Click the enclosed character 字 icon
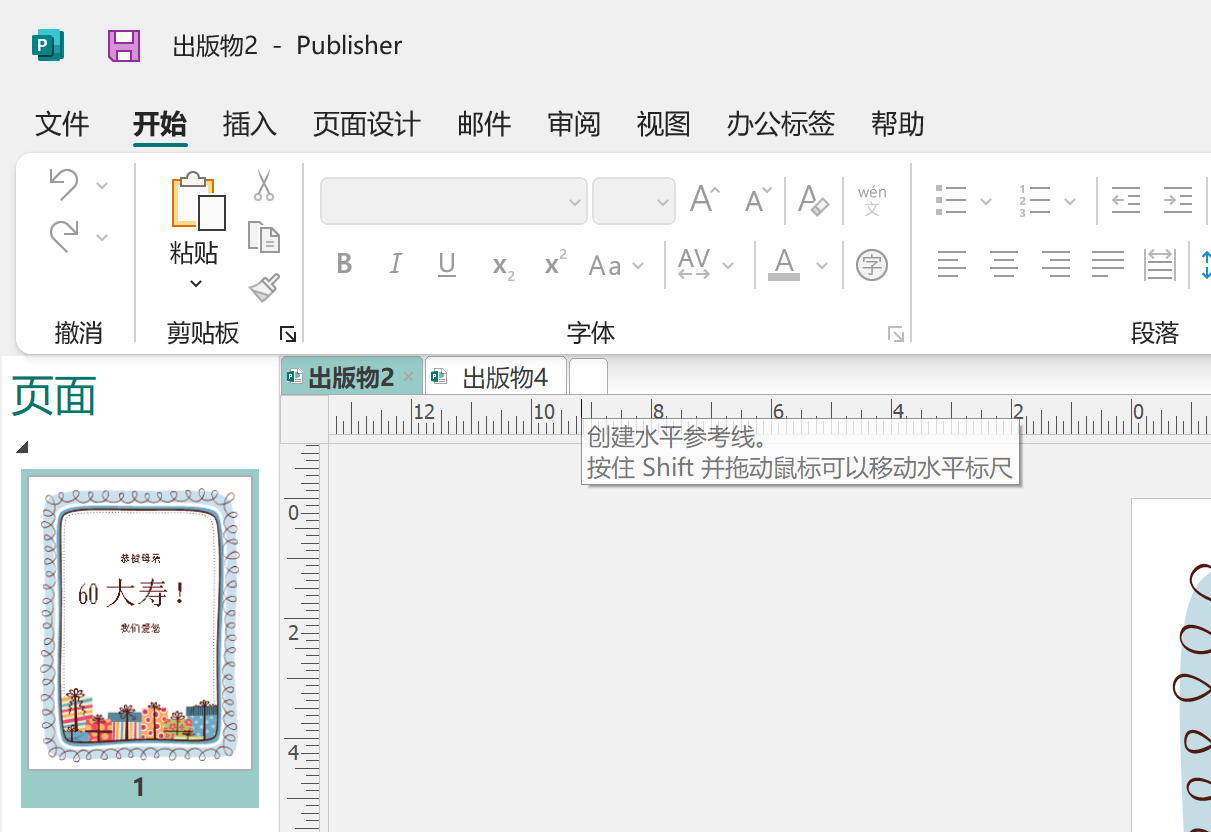 coord(872,265)
